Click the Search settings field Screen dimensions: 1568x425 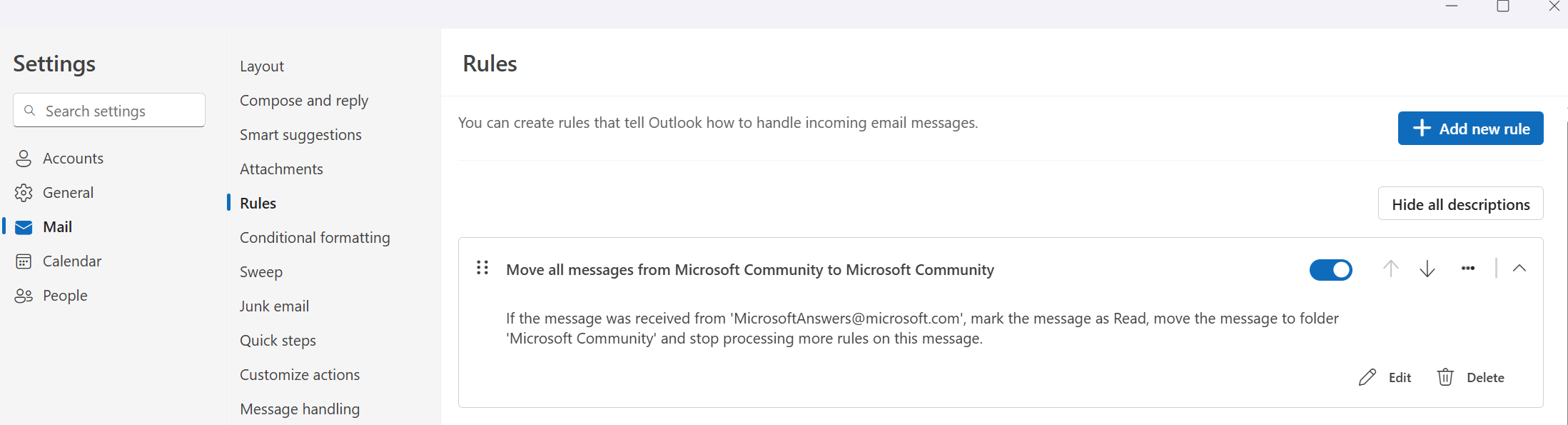(x=109, y=111)
